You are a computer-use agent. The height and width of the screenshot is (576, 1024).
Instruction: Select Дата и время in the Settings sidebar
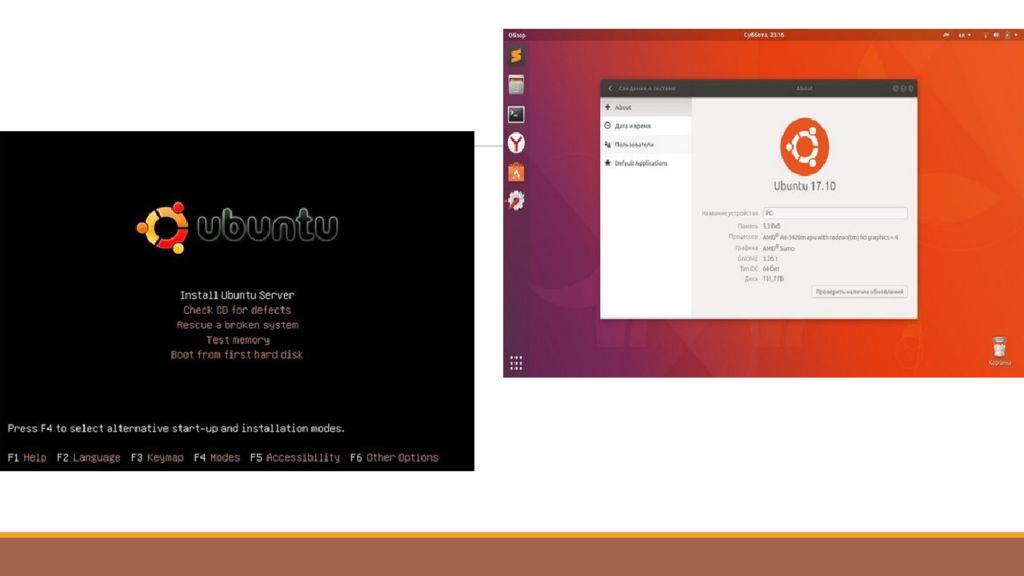click(x=646, y=125)
